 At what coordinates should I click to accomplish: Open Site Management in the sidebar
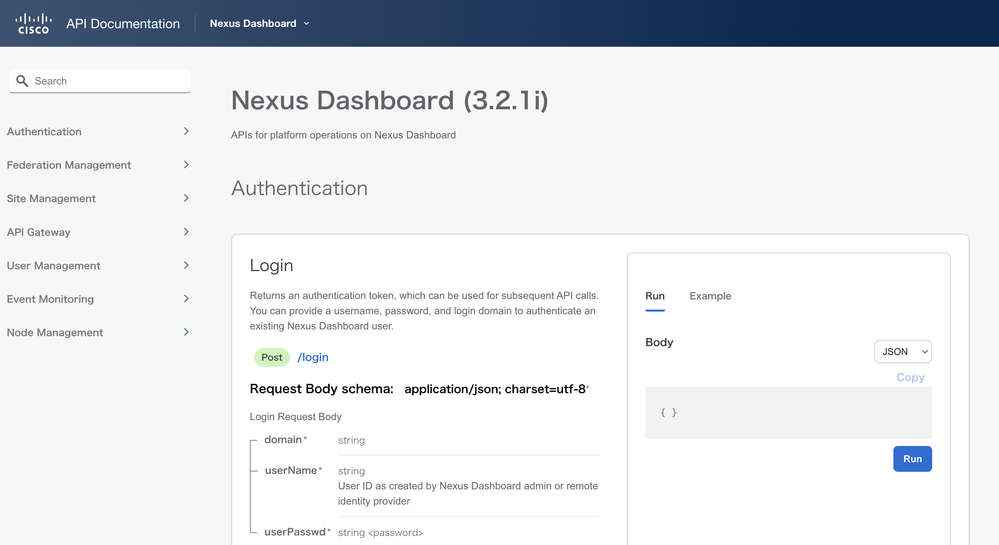pos(51,198)
